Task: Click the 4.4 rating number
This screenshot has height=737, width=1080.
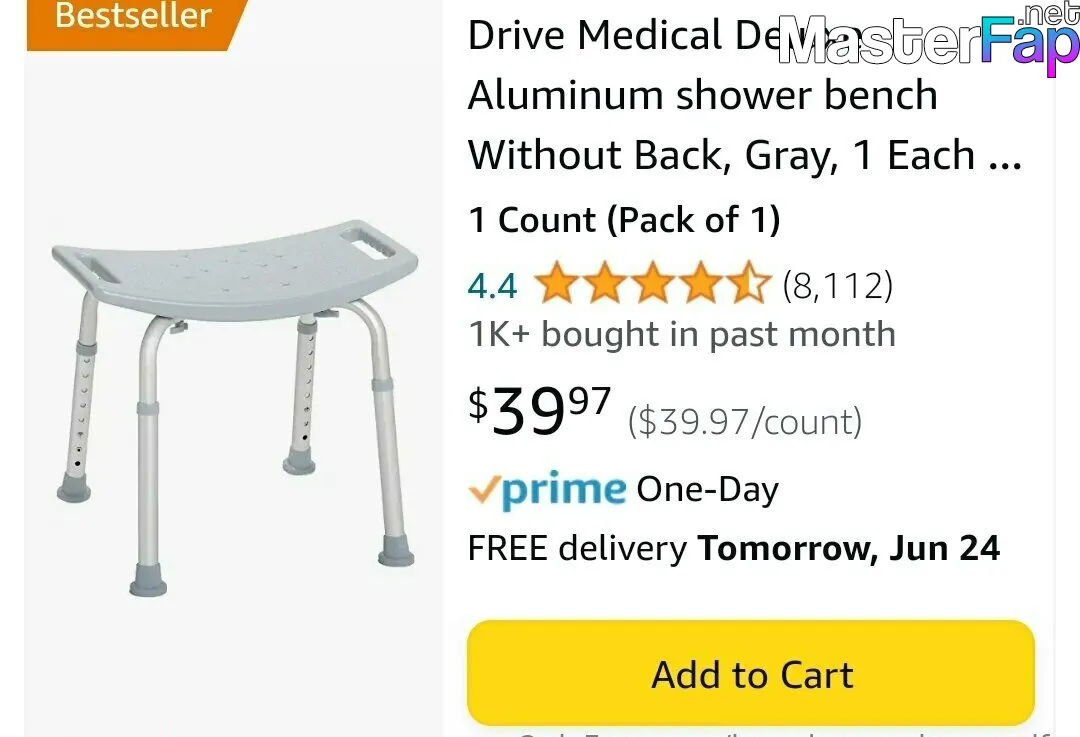Action: (492, 285)
